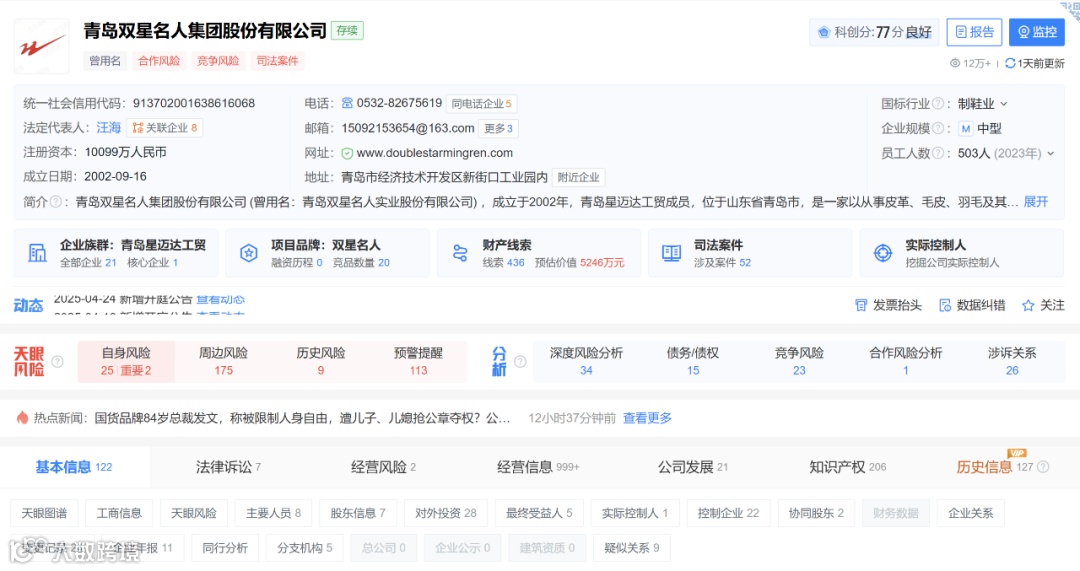
Task: Select 预警提醒 113 tab
Action: pyautogui.click(x=418, y=362)
